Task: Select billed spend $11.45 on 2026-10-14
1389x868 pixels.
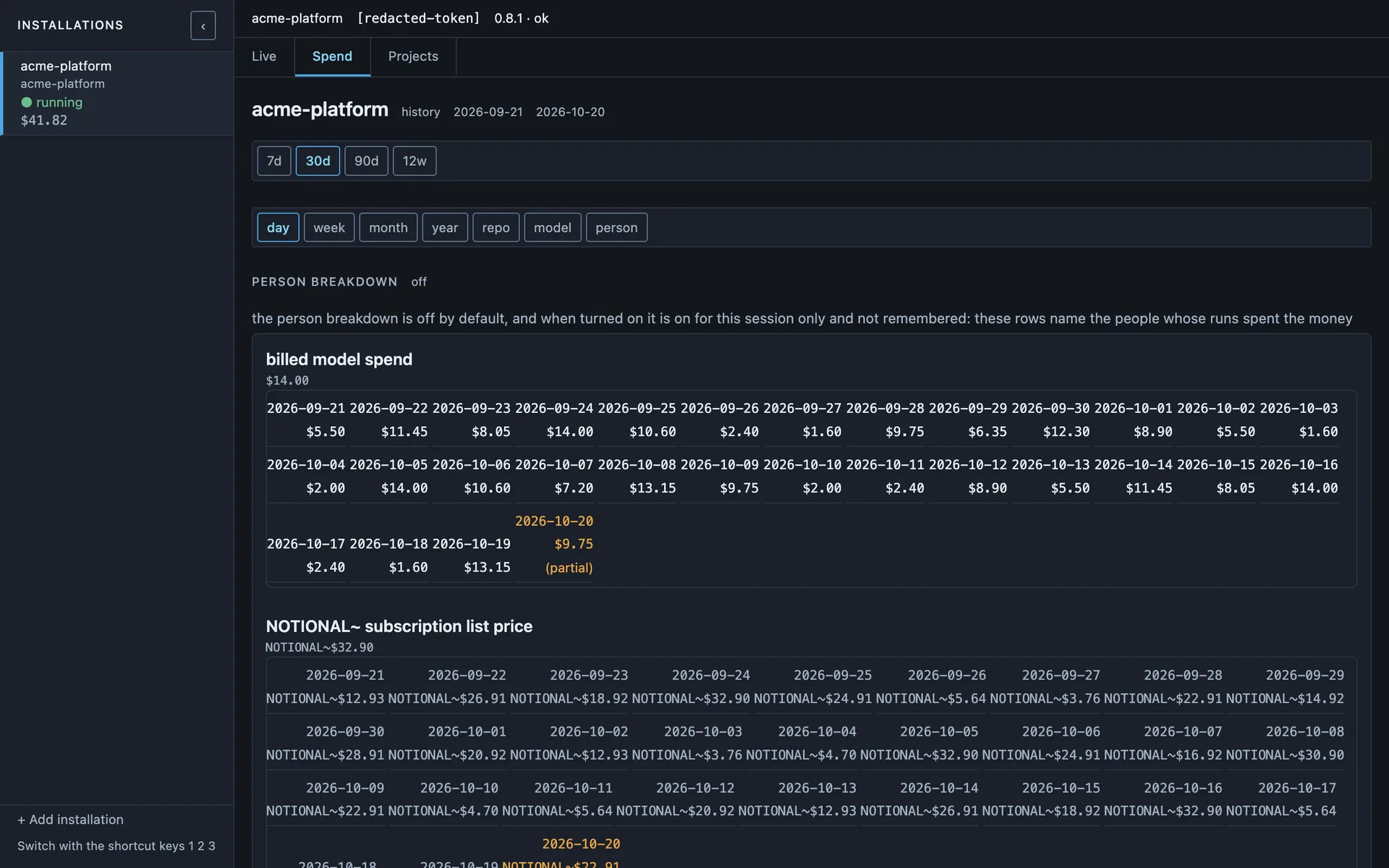Action: pos(1133,476)
